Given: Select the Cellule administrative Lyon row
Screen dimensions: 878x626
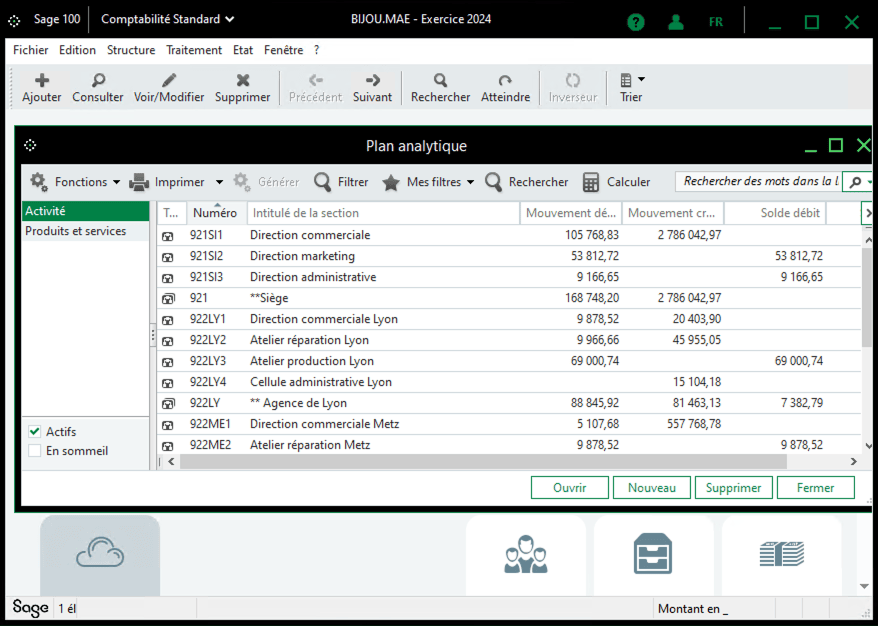Looking at the screenshot, I should tap(508, 382).
